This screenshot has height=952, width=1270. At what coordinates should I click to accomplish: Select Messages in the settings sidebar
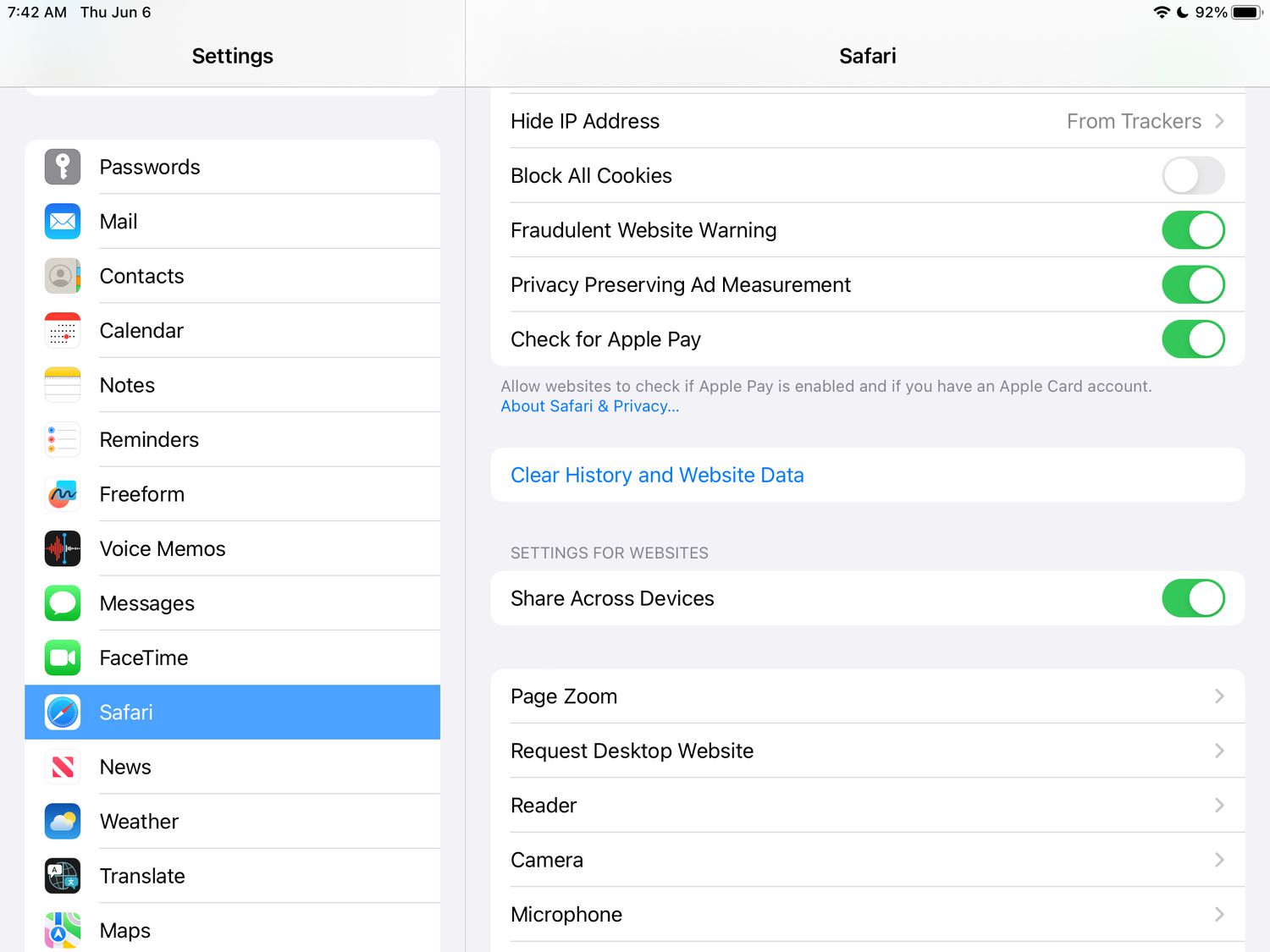(x=147, y=603)
